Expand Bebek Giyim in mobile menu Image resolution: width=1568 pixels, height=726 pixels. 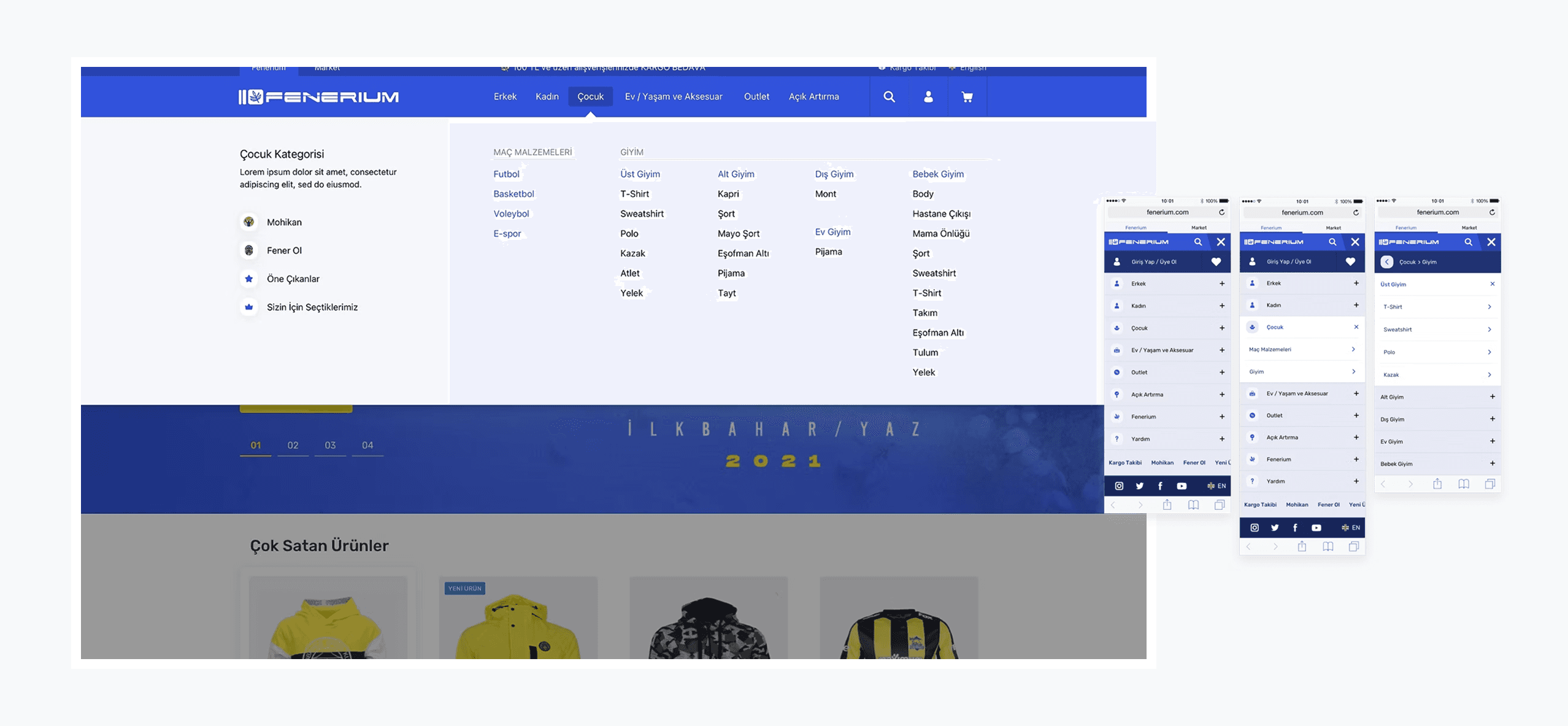tap(1492, 464)
